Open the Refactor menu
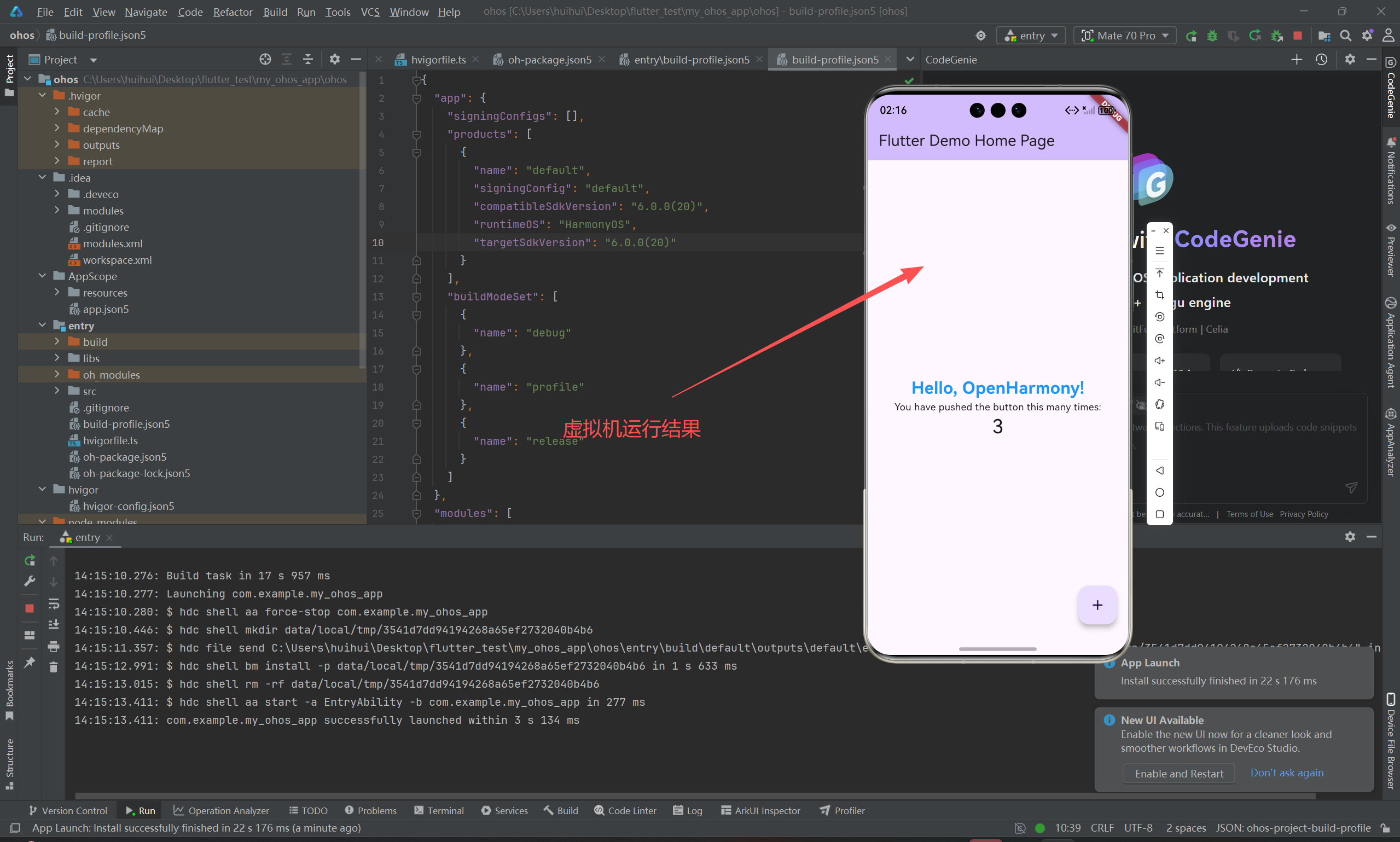The image size is (1400, 842). coord(233,12)
